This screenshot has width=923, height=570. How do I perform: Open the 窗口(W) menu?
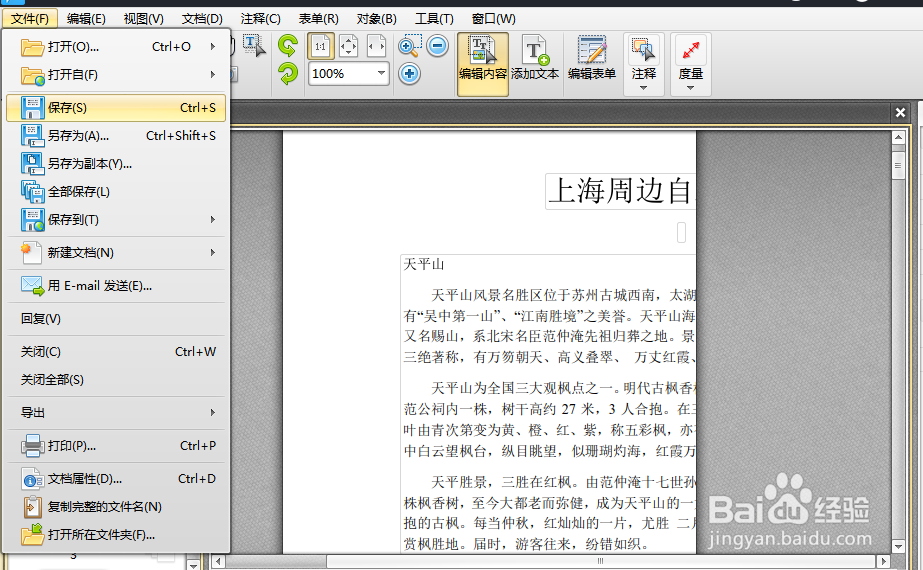(493, 19)
